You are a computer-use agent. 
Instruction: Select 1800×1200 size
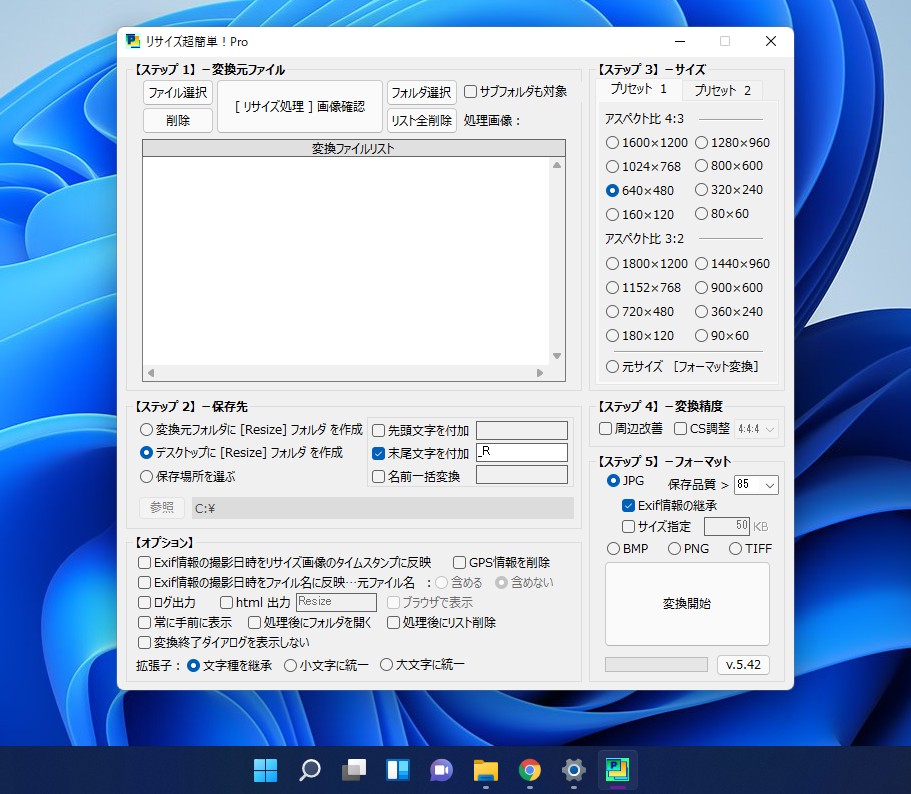[x=647, y=263]
